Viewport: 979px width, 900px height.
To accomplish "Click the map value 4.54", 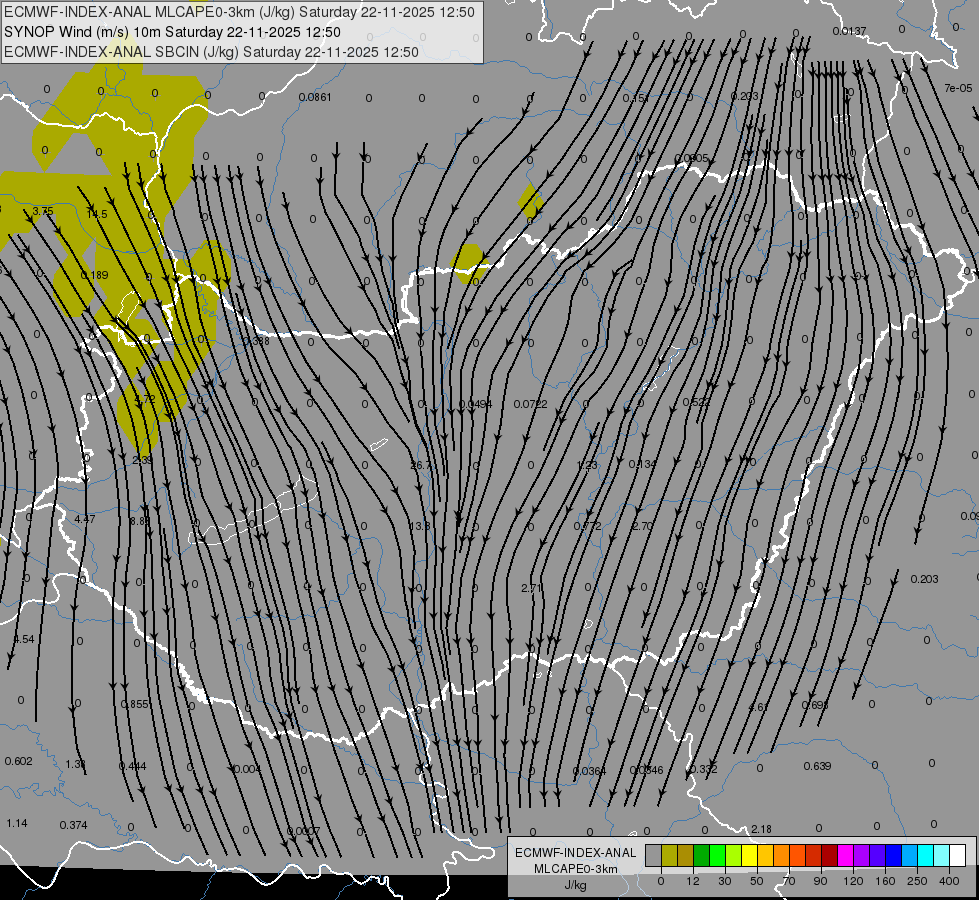I will [24, 639].
